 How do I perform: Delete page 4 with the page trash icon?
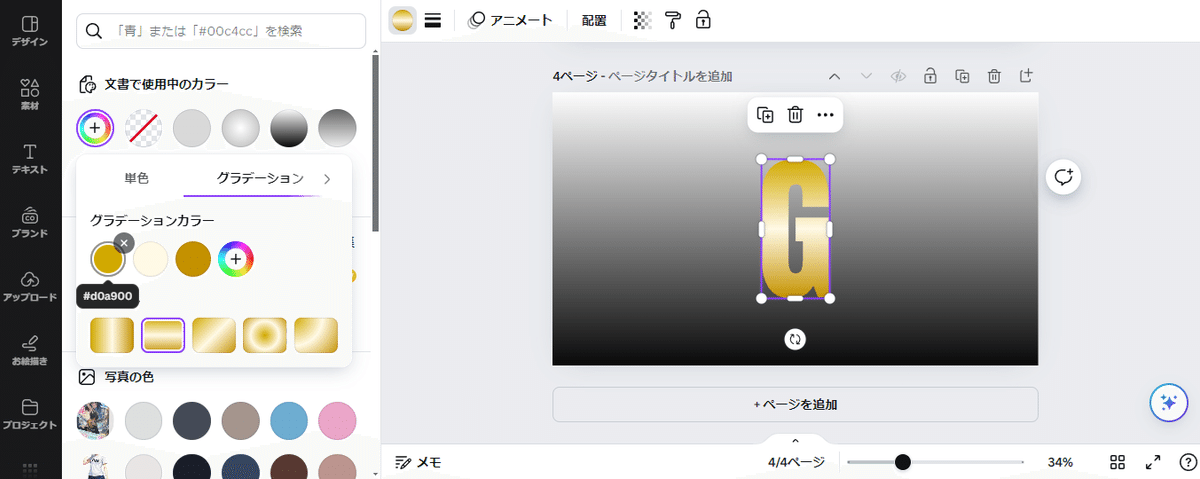tap(994, 76)
